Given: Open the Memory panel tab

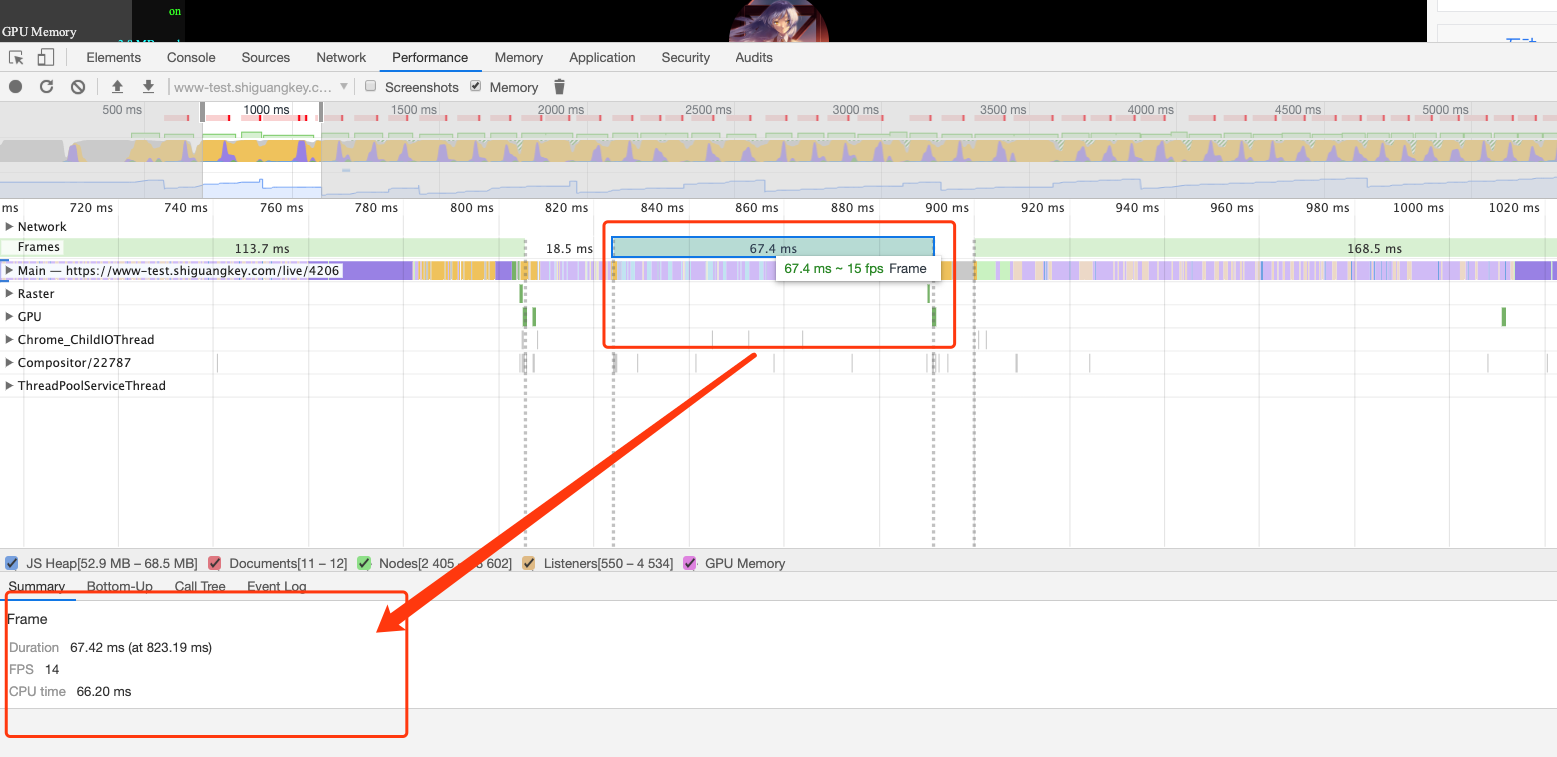Looking at the screenshot, I should [x=519, y=57].
